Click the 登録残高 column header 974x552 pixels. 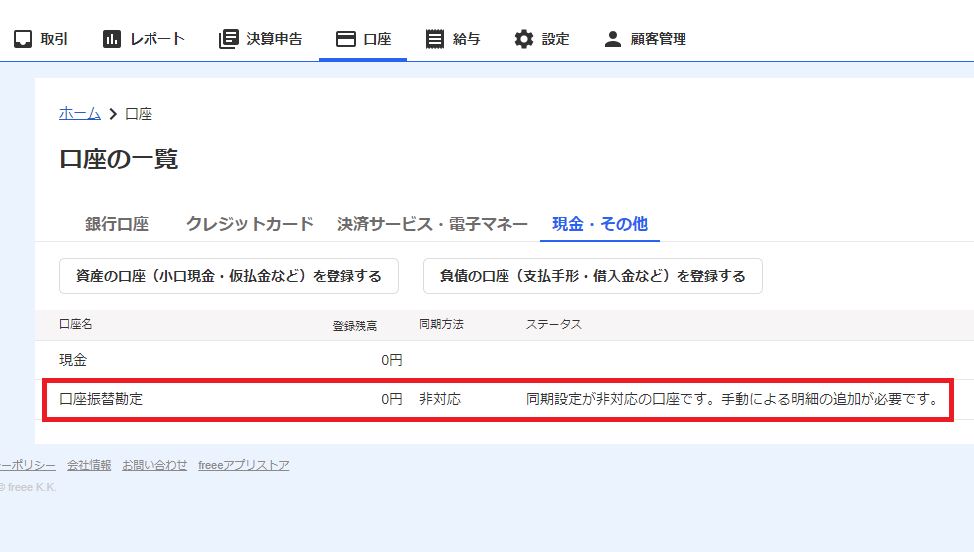pyautogui.click(x=355, y=326)
